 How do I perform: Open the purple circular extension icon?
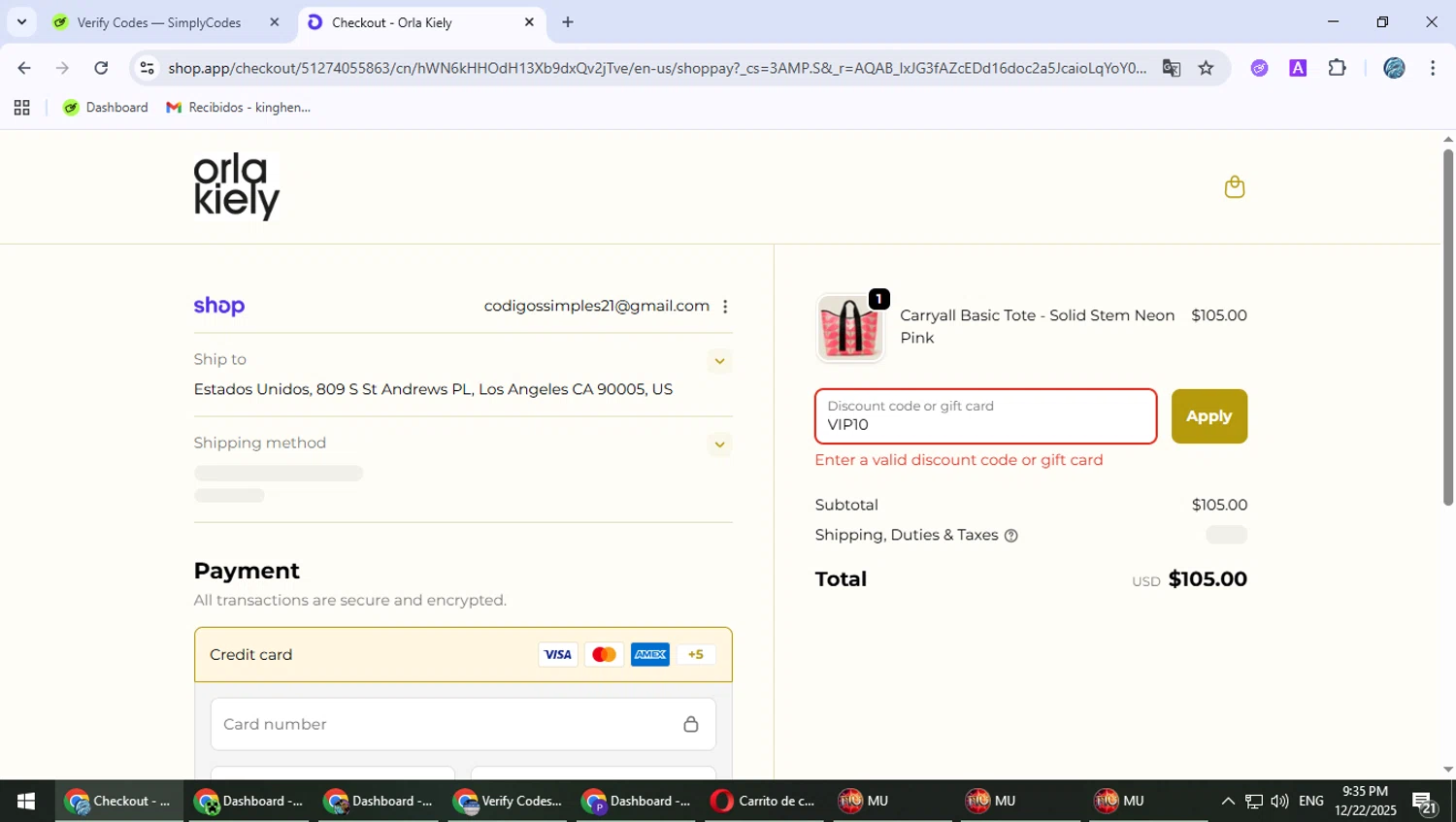[1259, 68]
